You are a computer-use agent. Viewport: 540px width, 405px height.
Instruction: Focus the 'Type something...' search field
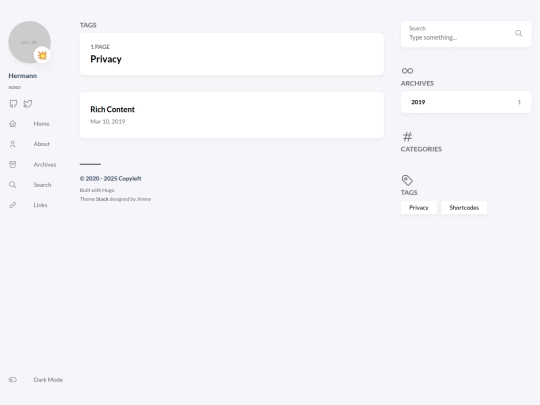(x=460, y=38)
